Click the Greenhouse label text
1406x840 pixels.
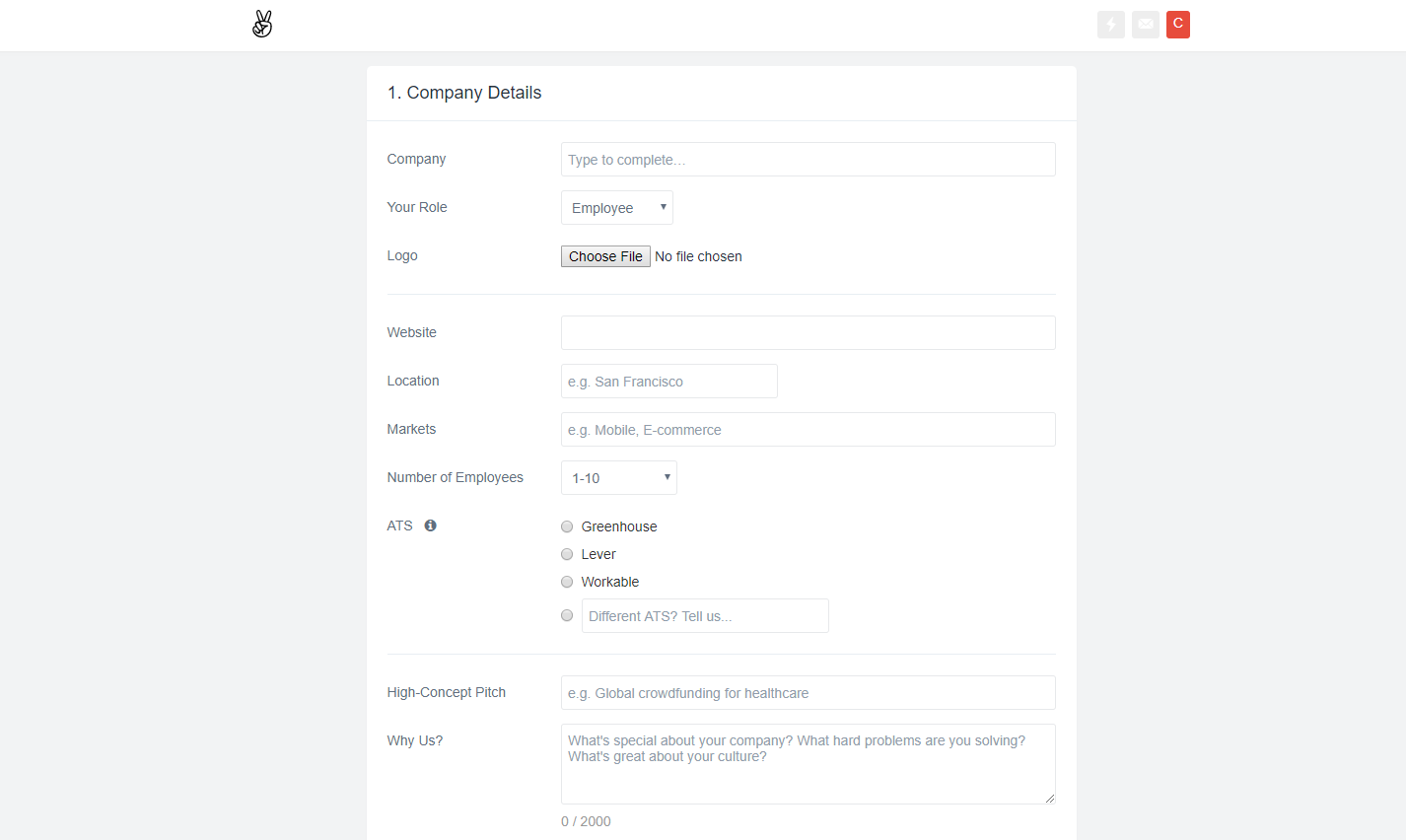(x=619, y=526)
